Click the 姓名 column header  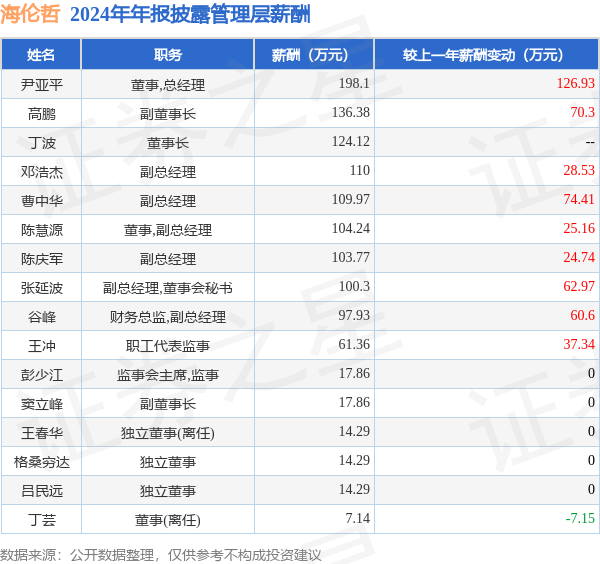(41, 55)
